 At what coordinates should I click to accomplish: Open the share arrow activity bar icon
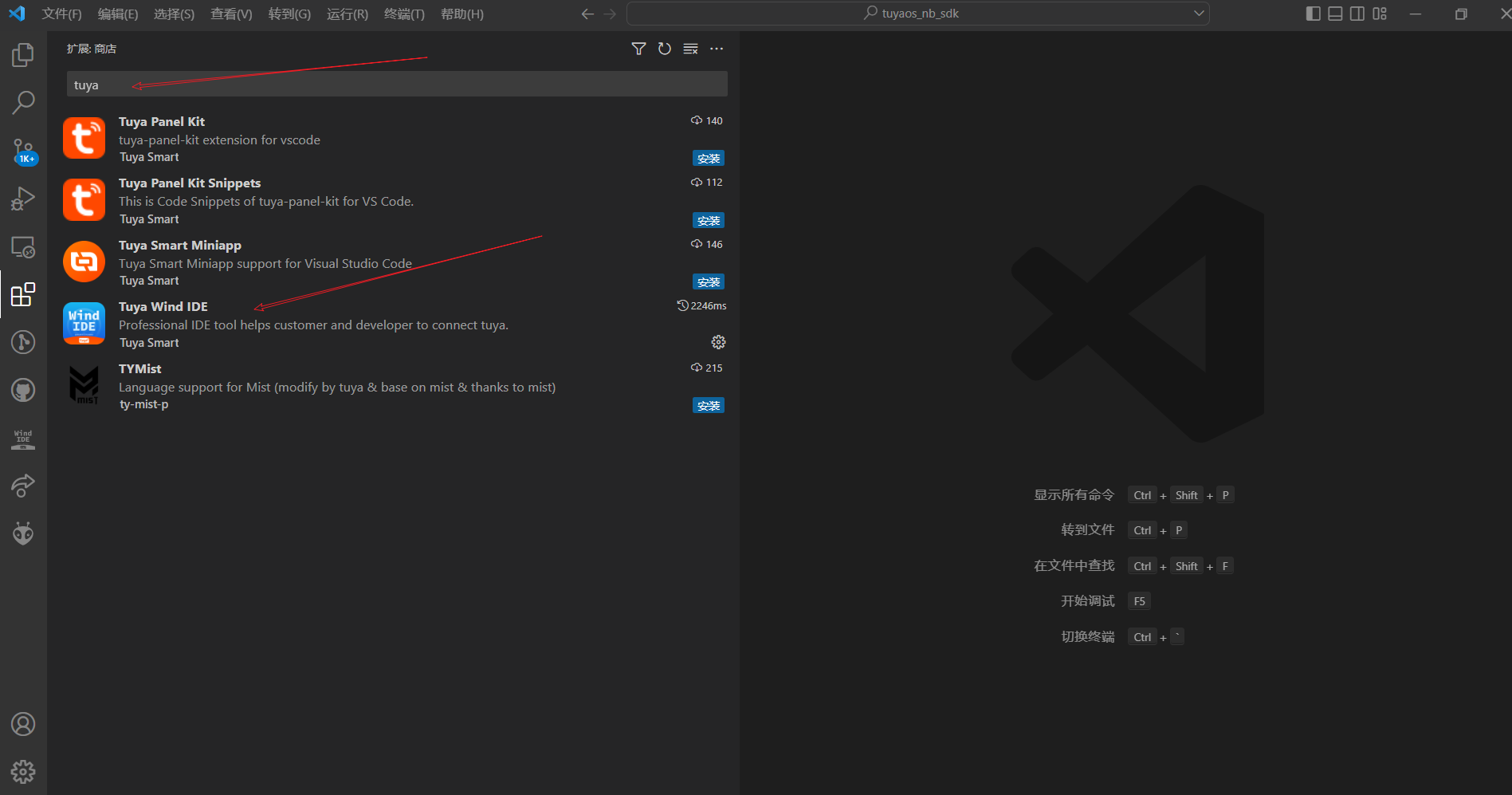pos(23,486)
